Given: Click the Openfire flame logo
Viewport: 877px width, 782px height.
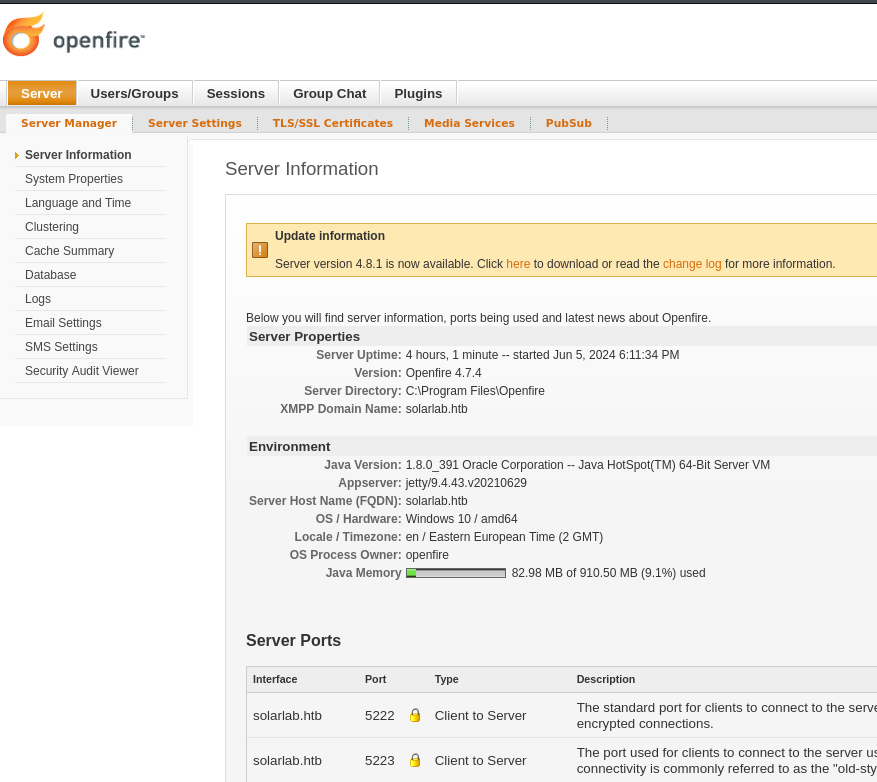Looking at the screenshot, I should point(23,35).
